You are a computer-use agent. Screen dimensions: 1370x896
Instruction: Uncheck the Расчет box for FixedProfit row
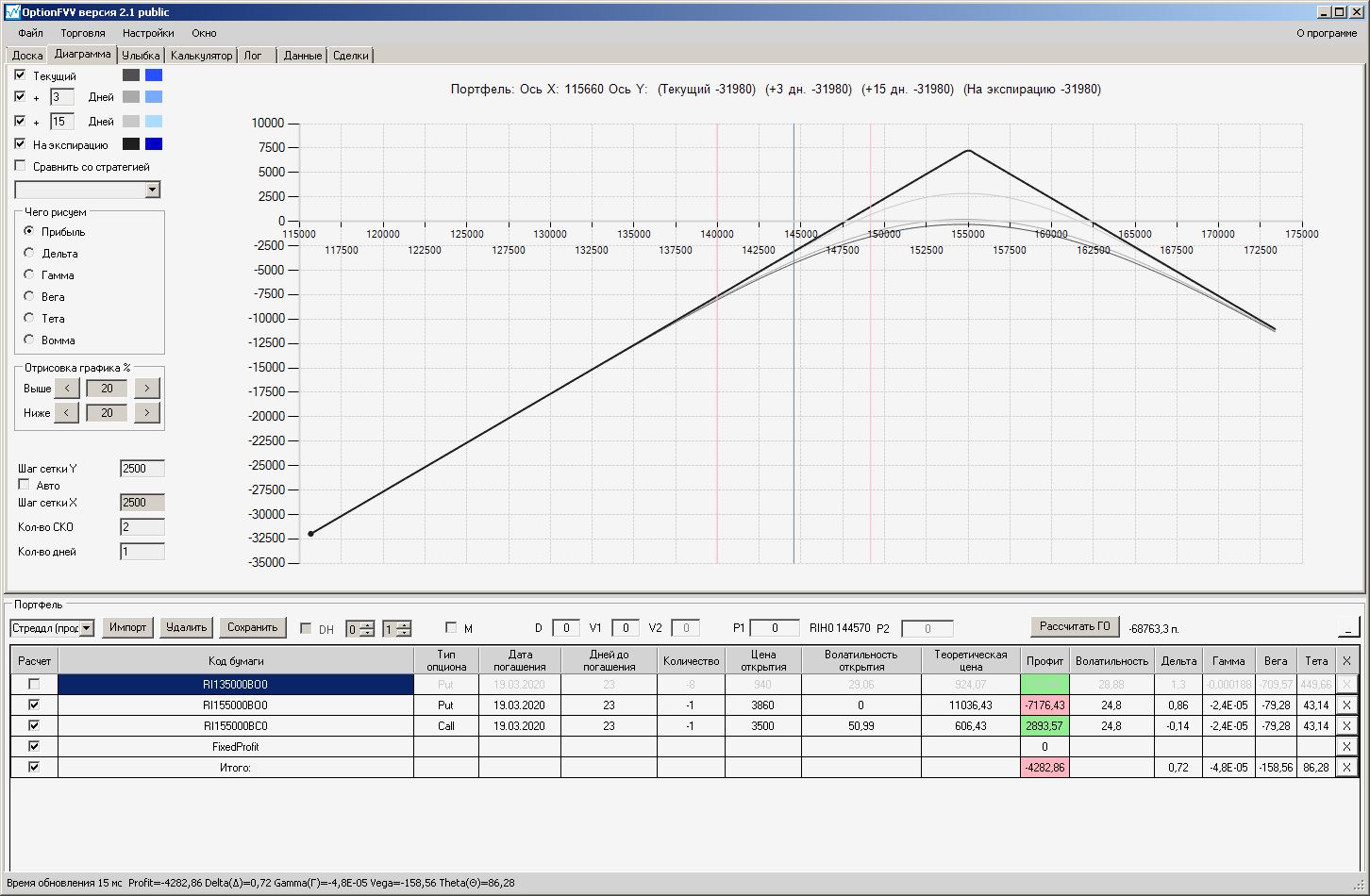[x=34, y=746]
